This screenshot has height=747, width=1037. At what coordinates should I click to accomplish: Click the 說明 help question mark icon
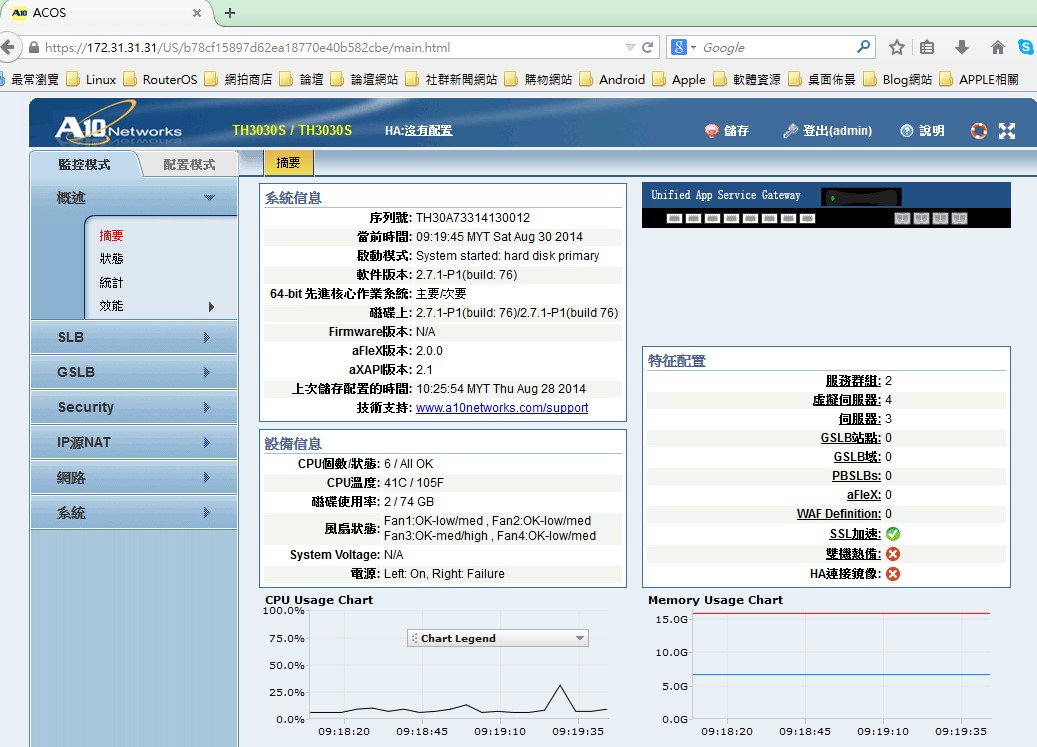point(907,131)
